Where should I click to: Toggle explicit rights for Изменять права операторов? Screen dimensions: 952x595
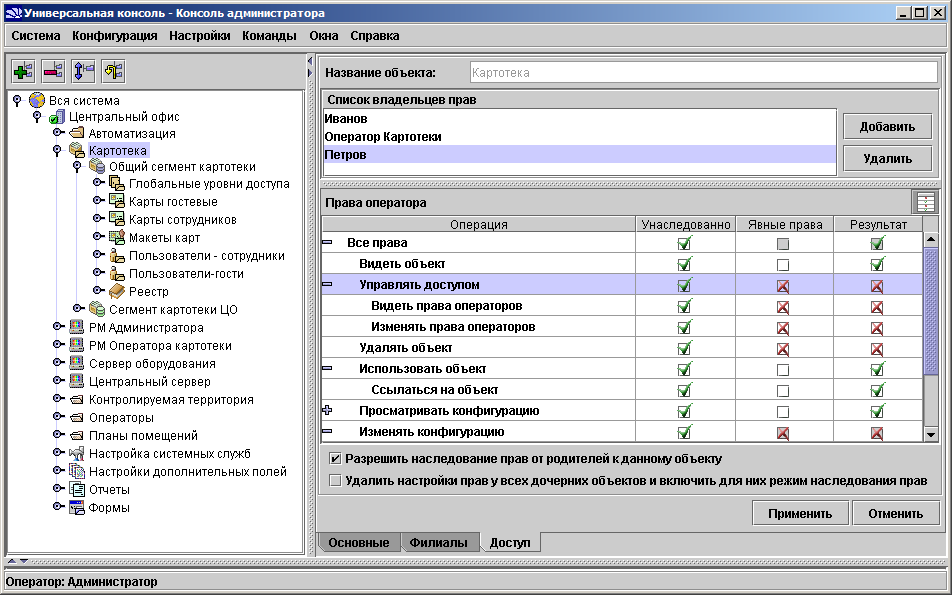[x=783, y=328]
